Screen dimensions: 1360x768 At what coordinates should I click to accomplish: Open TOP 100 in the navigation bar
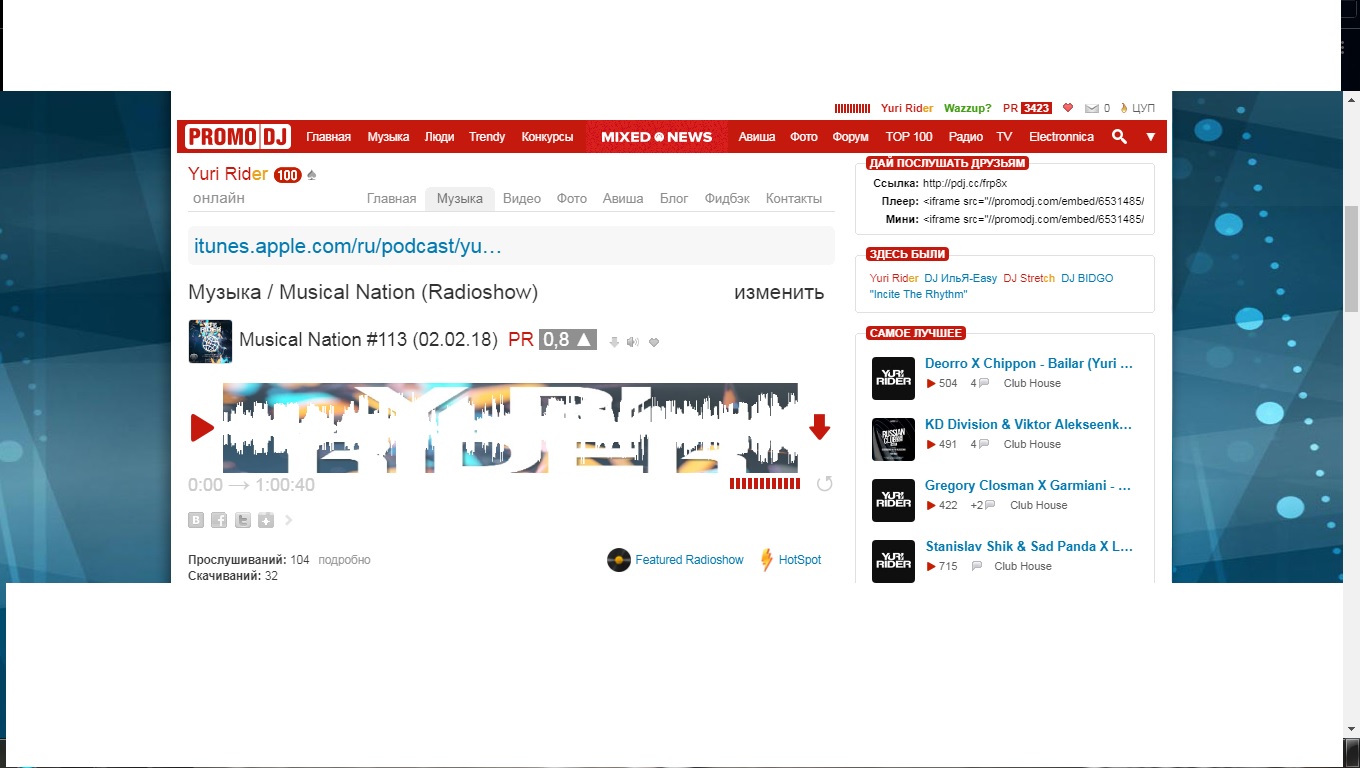pyautogui.click(x=908, y=137)
